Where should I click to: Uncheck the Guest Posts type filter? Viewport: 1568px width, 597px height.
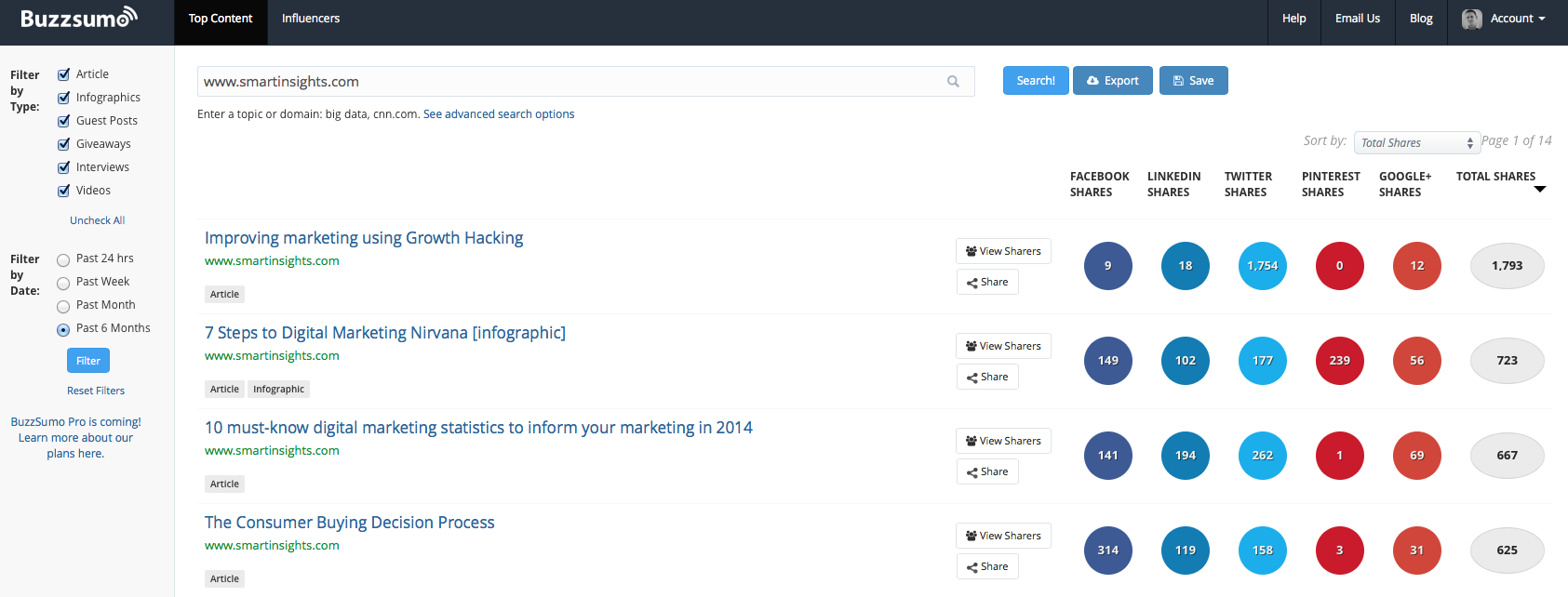[x=63, y=121]
